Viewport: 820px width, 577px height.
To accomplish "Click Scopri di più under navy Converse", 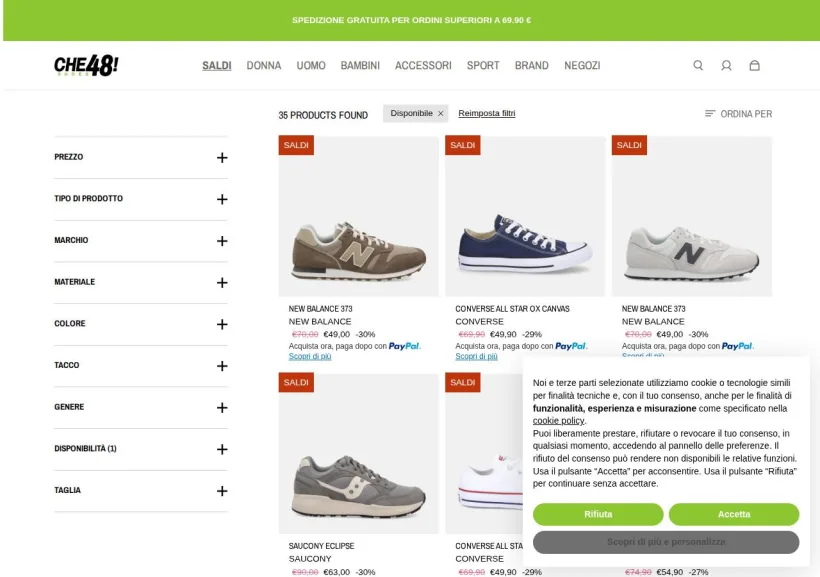I will coord(476,356).
